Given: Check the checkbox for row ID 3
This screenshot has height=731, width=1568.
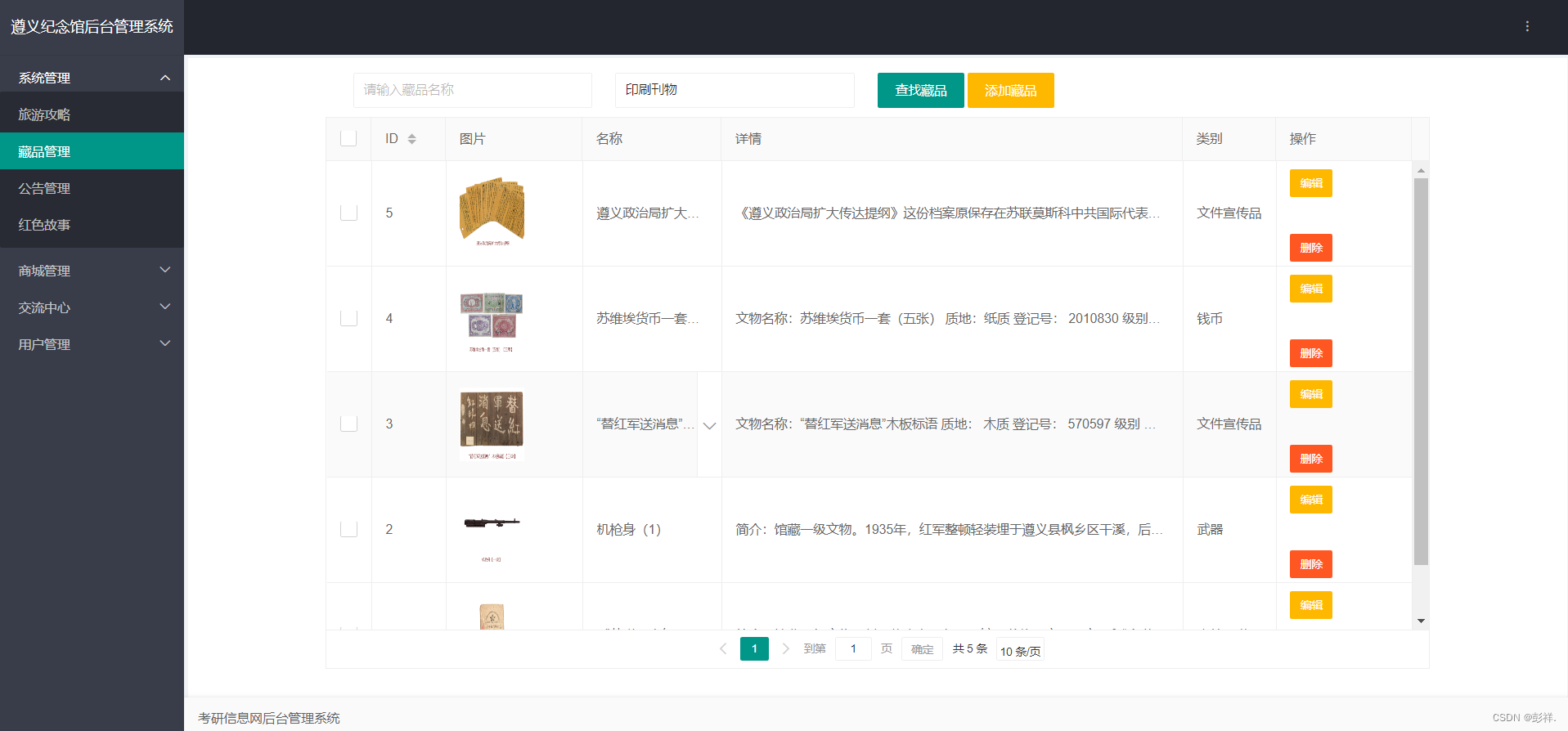Looking at the screenshot, I should click(x=348, y=424).
